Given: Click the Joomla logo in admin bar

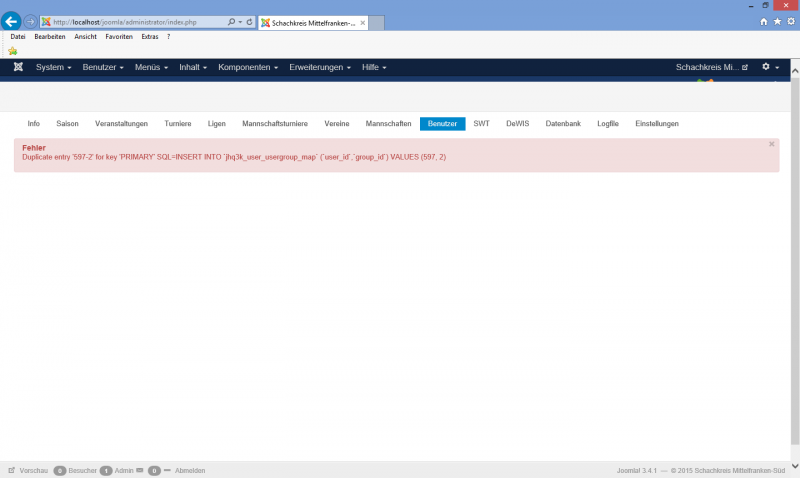Looking at the screenshot, I should pos(18,67).
